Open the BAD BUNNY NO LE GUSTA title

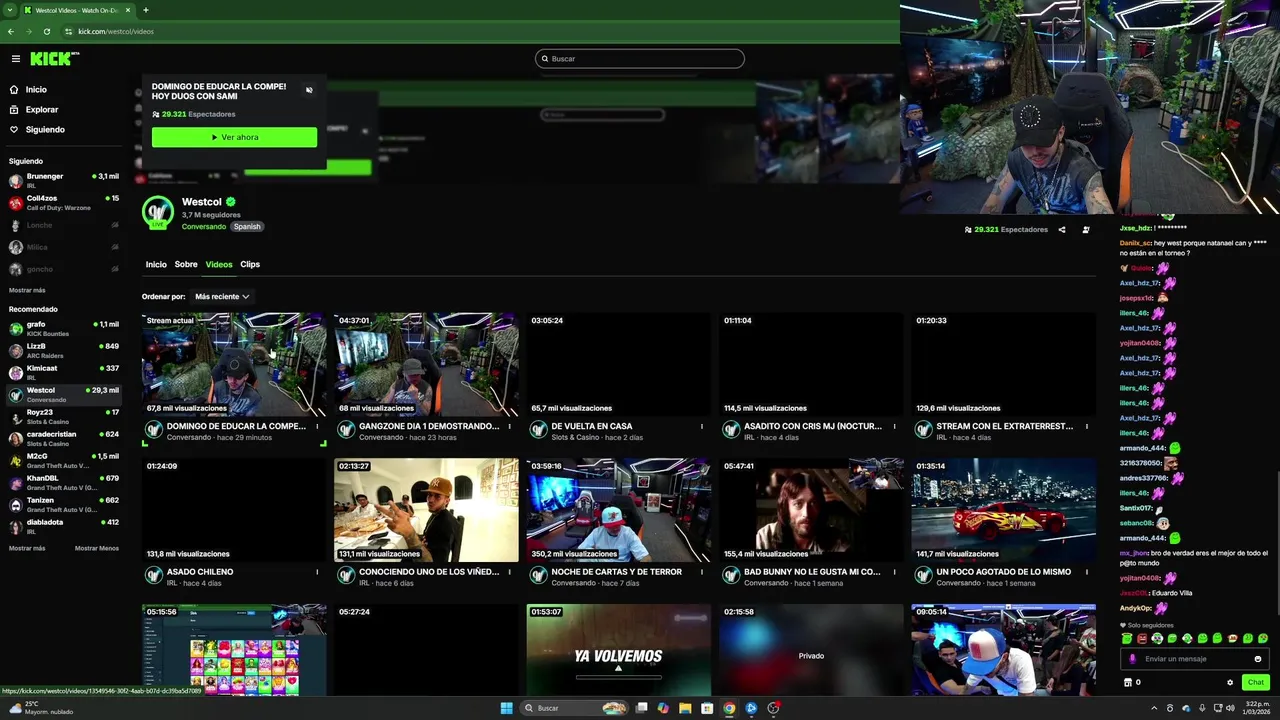pyautogui.click(x=812, y=572)
